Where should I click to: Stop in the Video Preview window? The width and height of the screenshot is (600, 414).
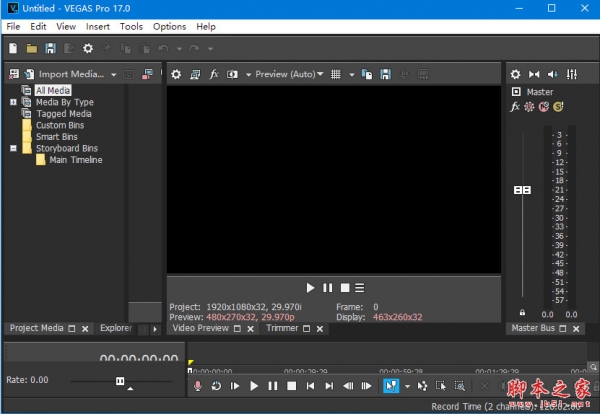point(345,288)
